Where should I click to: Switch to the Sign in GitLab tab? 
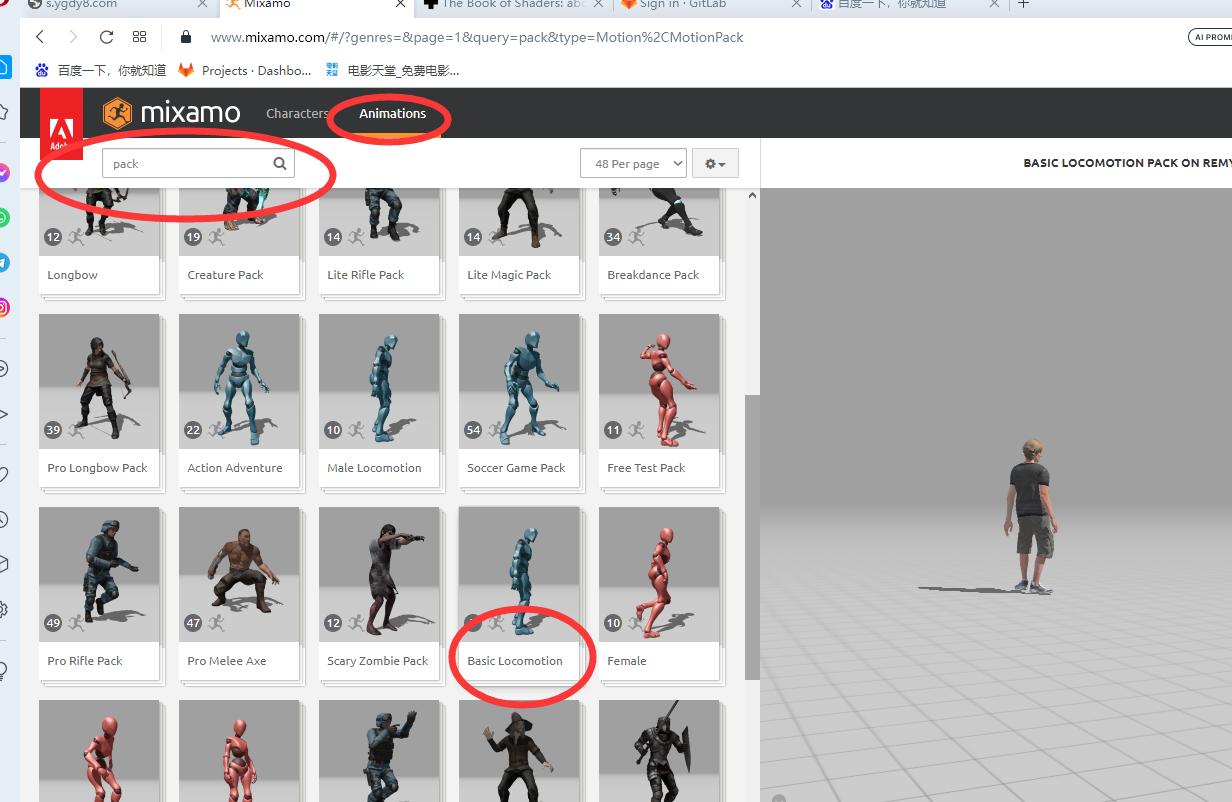(712, 5)
